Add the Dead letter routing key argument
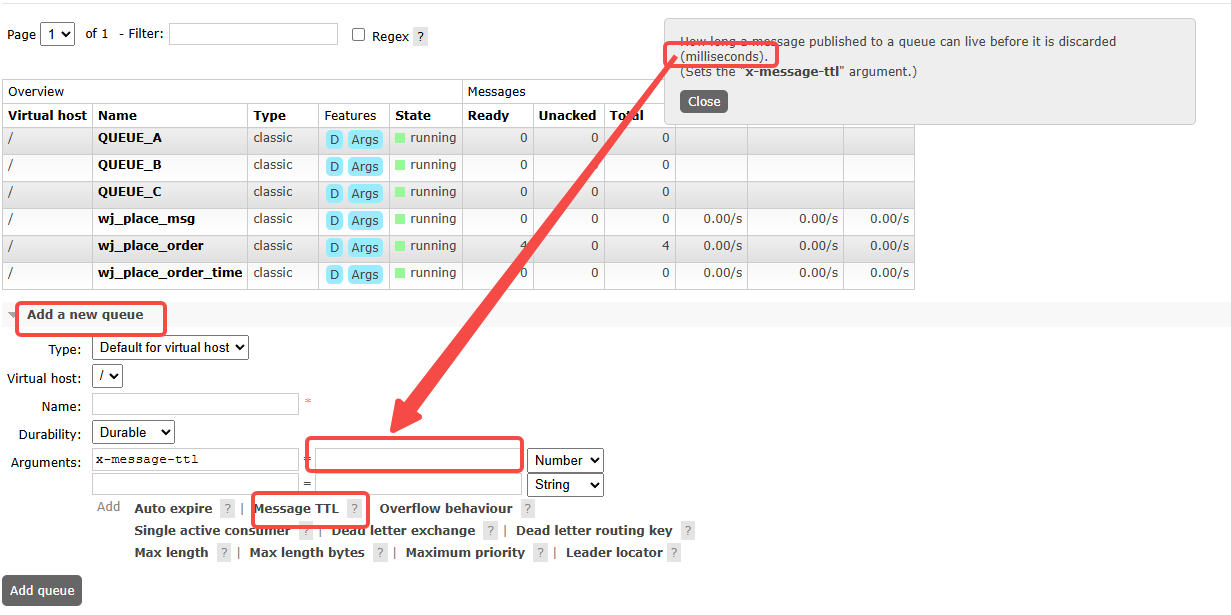This screenshot has height=615, width=1231. coord(594,531)
